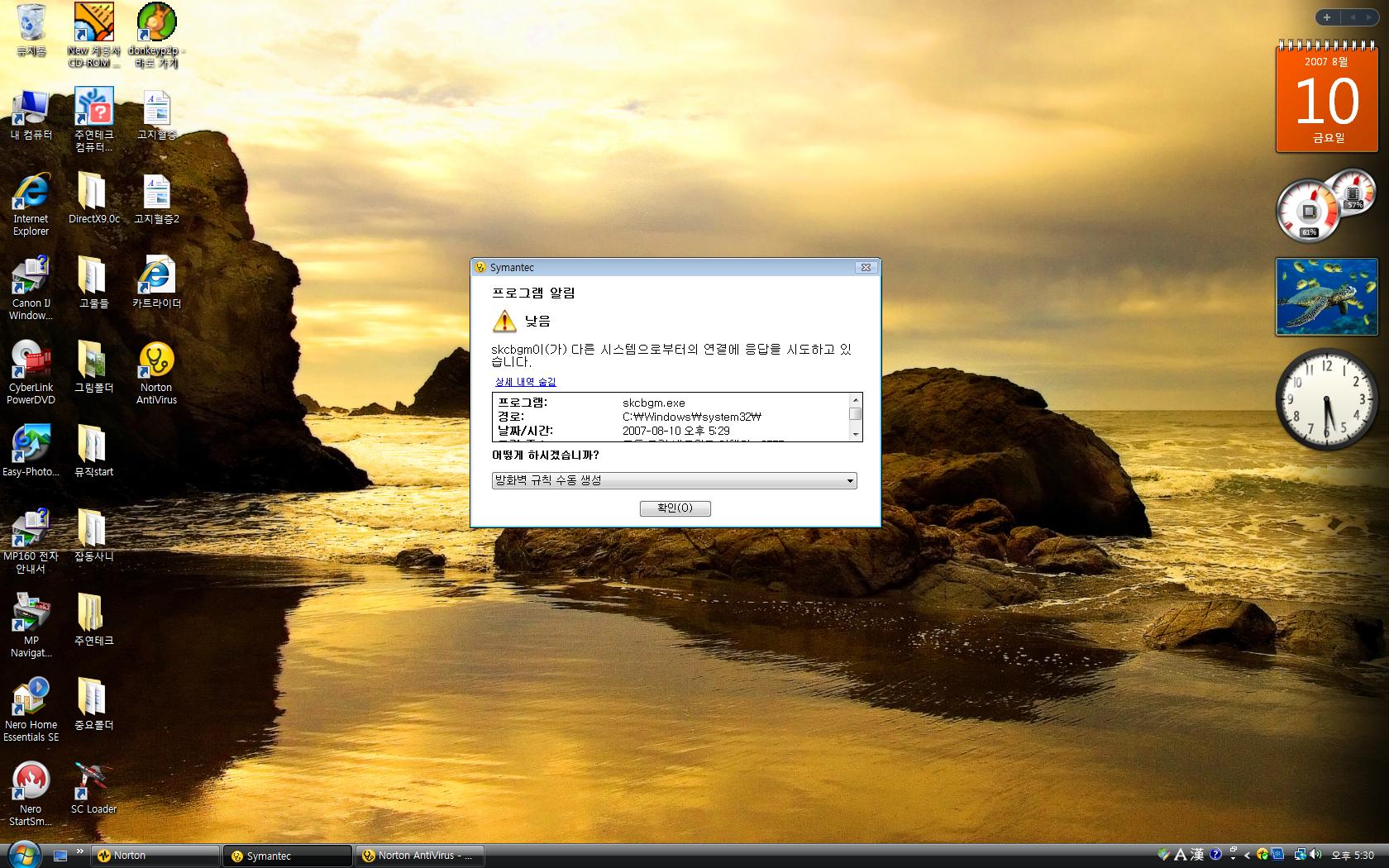The width and height of the screenshot is (1389, 868).
Task: Select the Easy-Photo shortcut icon
Action: pyautogui.click(x=31, y=451)
